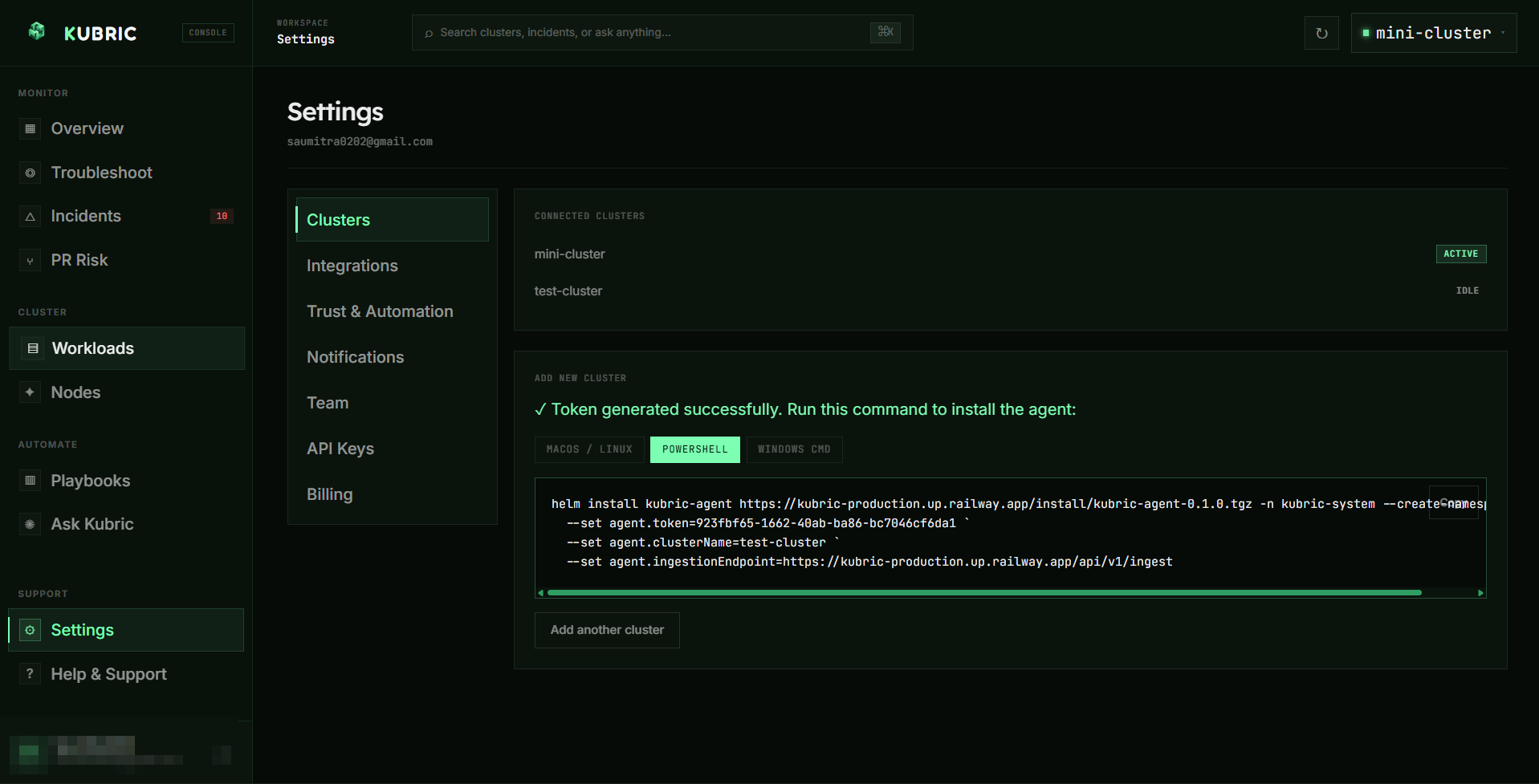
Task: Open Help & Support page
Action: click(x=127, y=674)
